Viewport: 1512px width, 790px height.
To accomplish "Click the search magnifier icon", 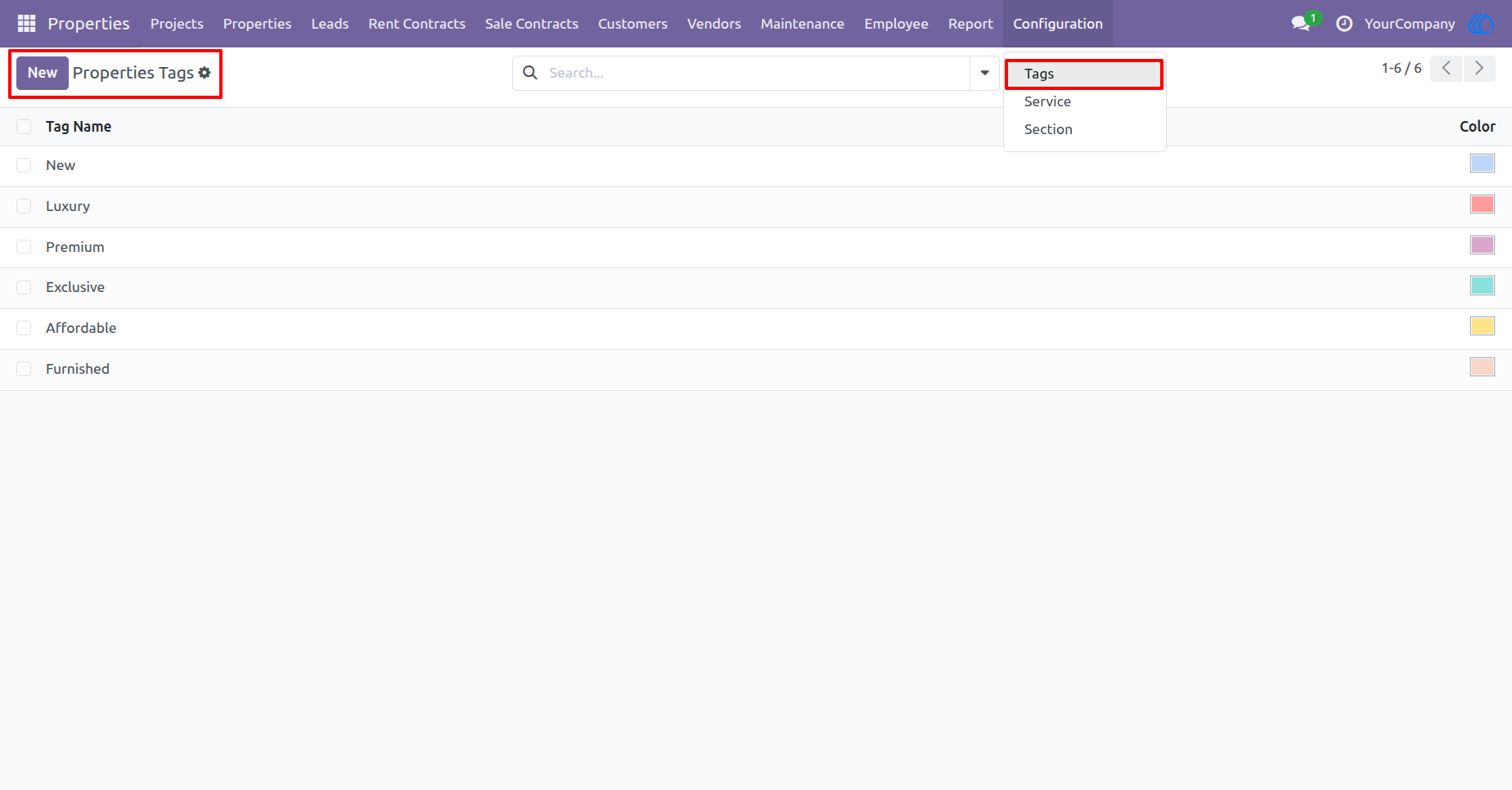I will pyautogui.click(x=530, y=73).
